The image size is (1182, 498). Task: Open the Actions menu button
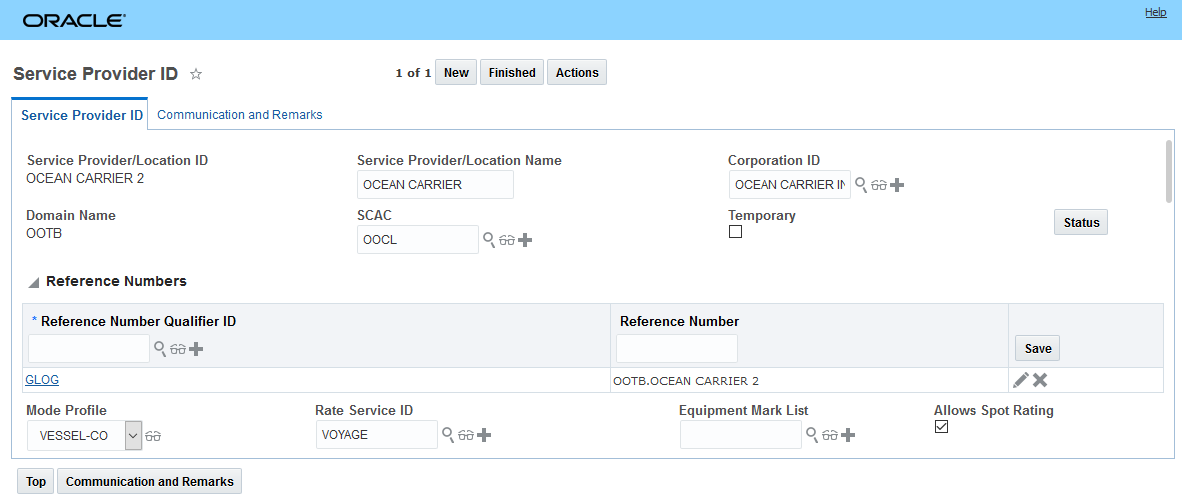tap(577, 73)
